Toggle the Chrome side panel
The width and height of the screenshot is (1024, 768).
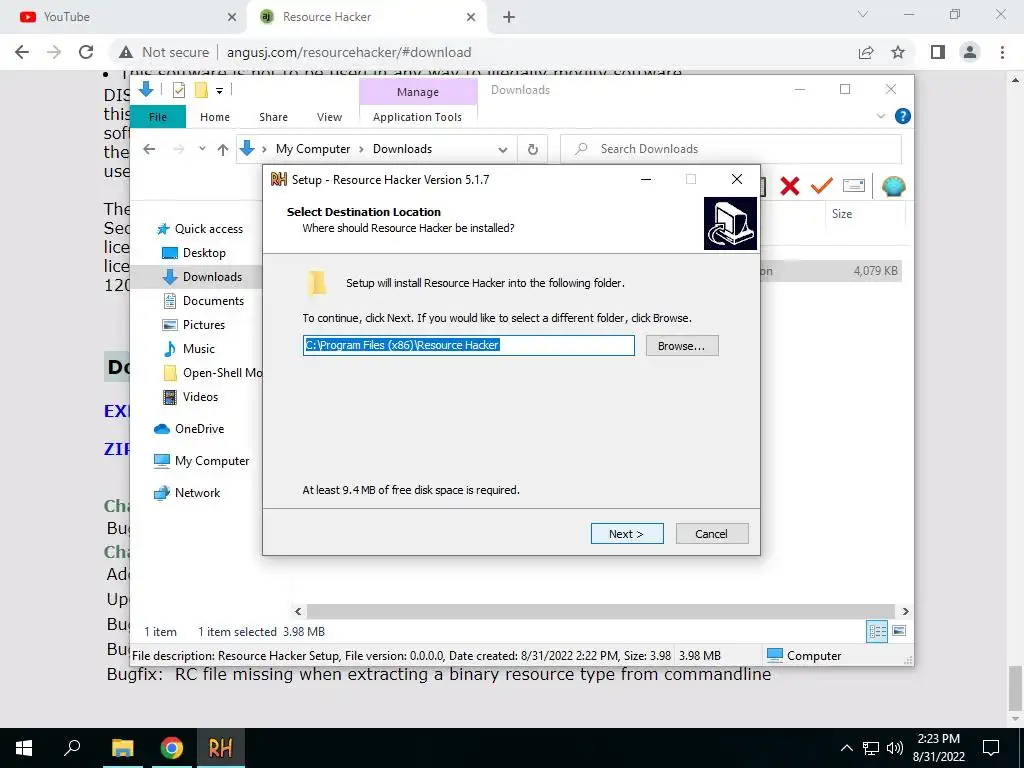pyautogui.click(x=938, y=52)
